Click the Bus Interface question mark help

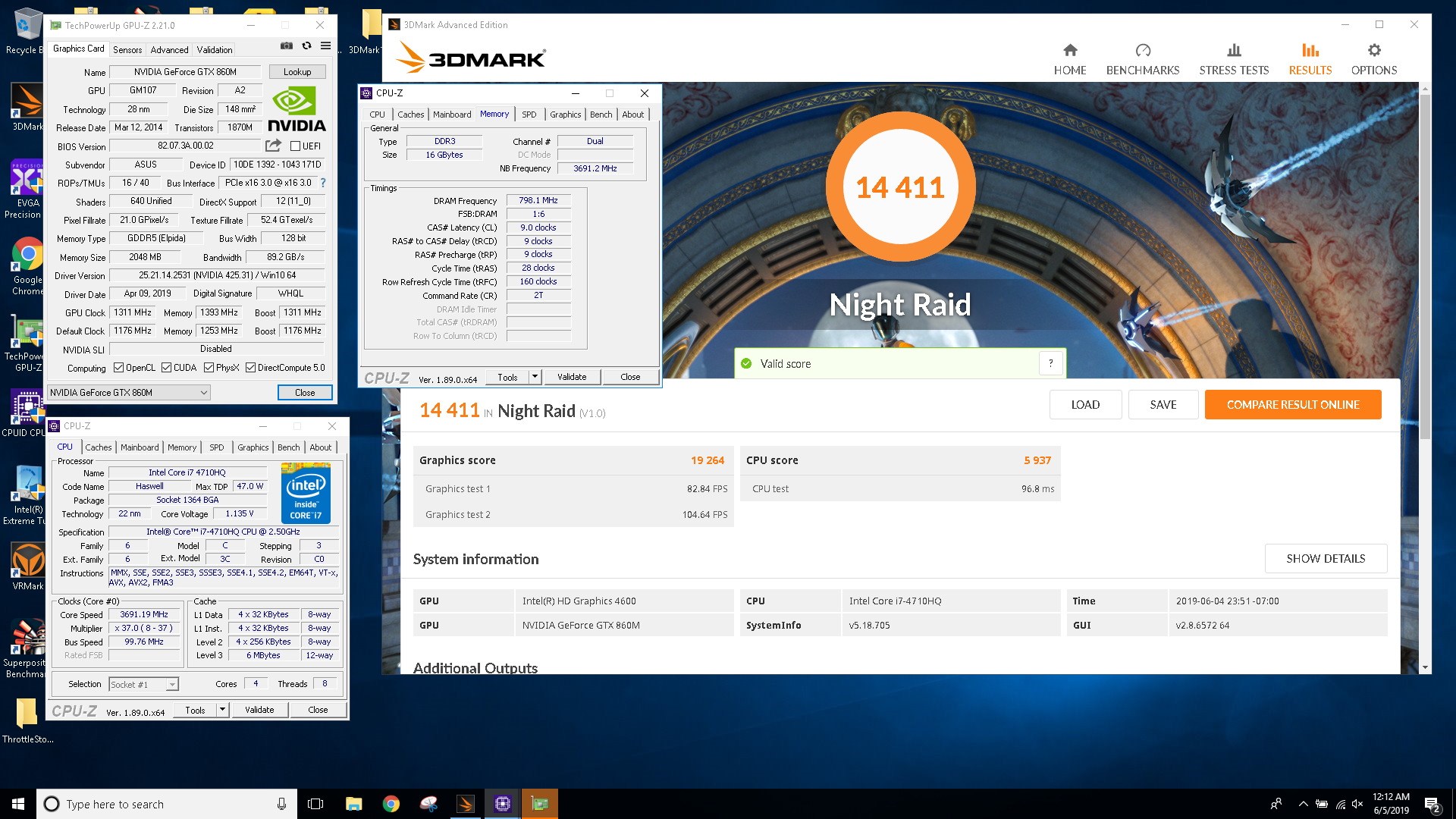323,183
